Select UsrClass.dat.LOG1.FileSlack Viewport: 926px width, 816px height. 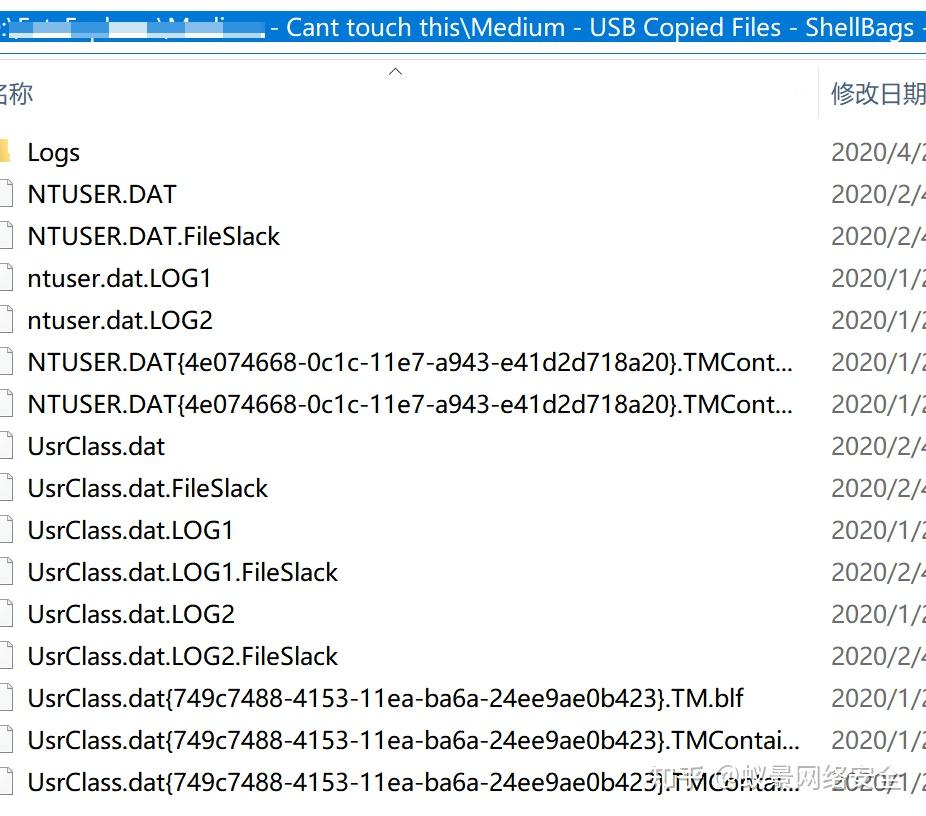click(182, 572)
